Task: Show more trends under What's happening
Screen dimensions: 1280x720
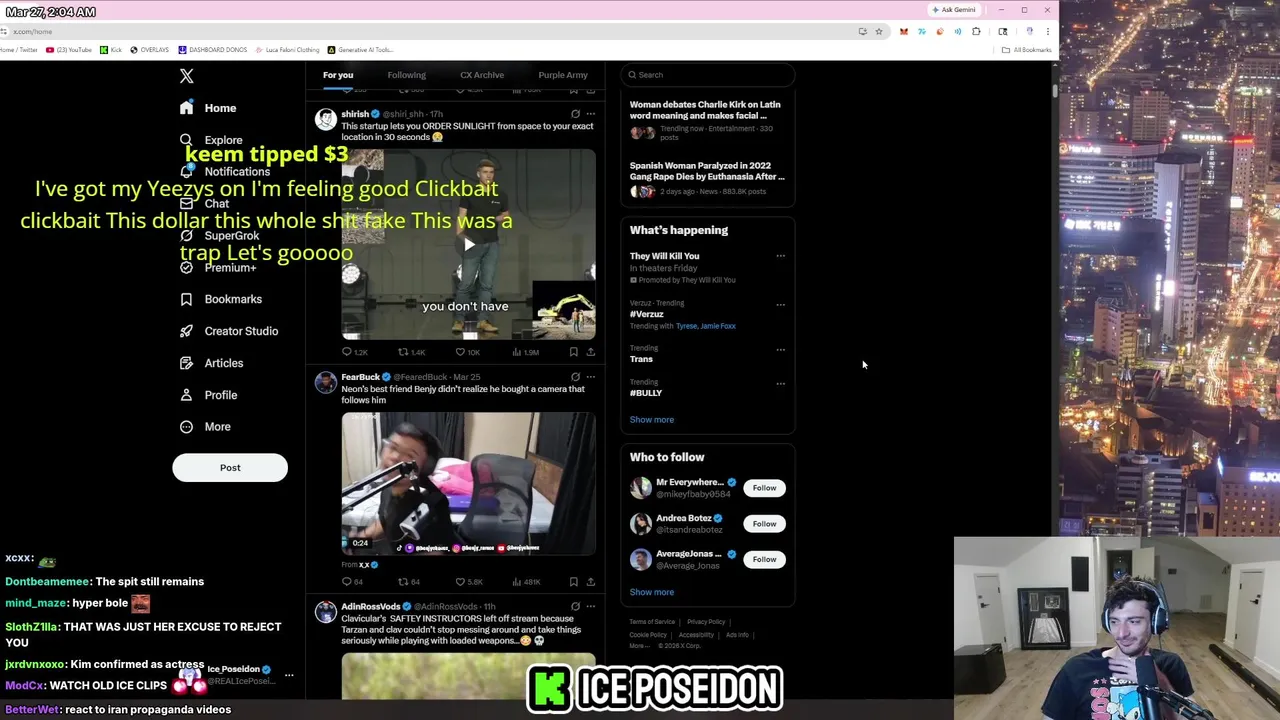Action: [x=652, y=420]
